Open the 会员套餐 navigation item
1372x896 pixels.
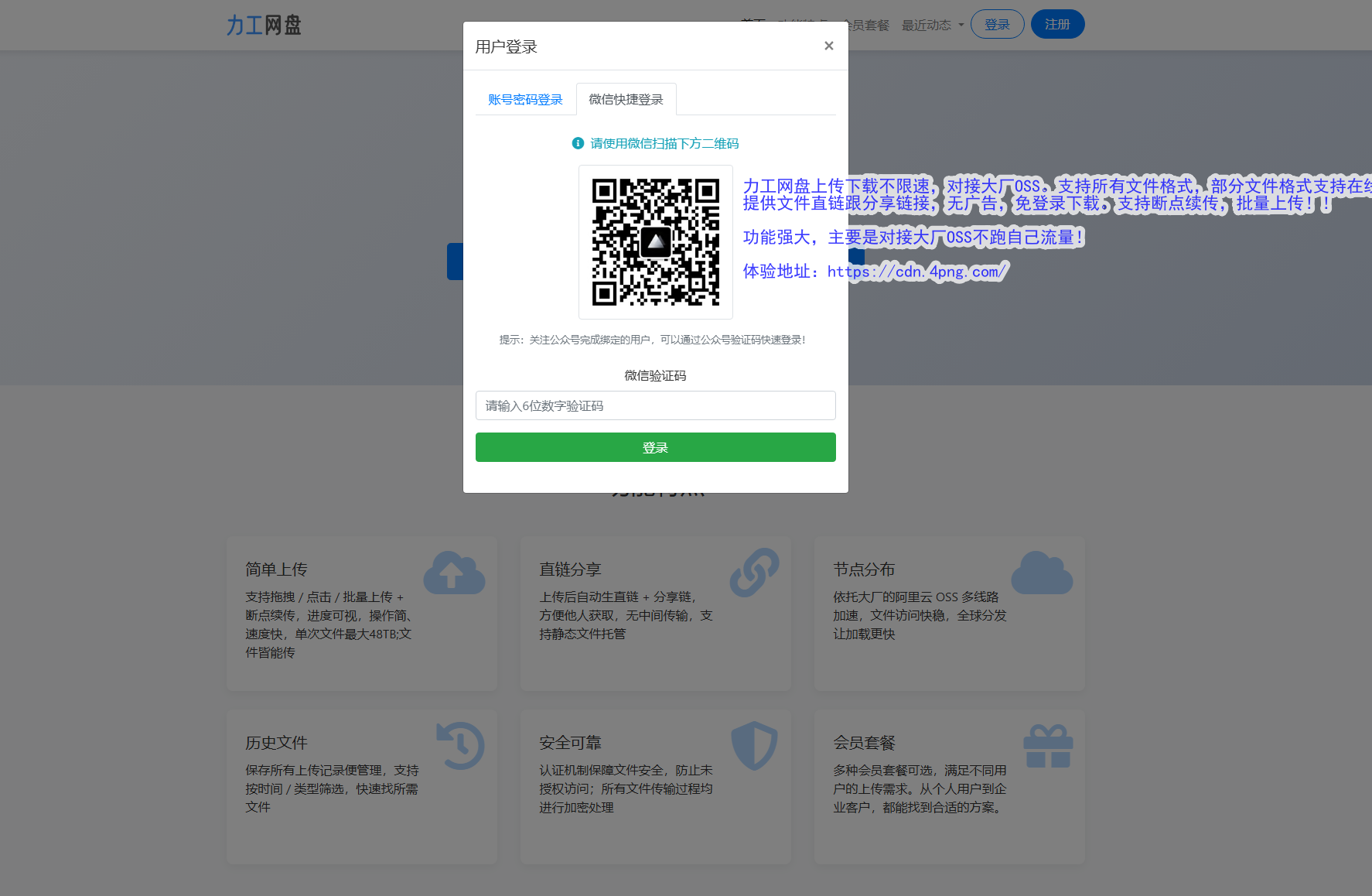pyautogui.click(x=869, y=26)
